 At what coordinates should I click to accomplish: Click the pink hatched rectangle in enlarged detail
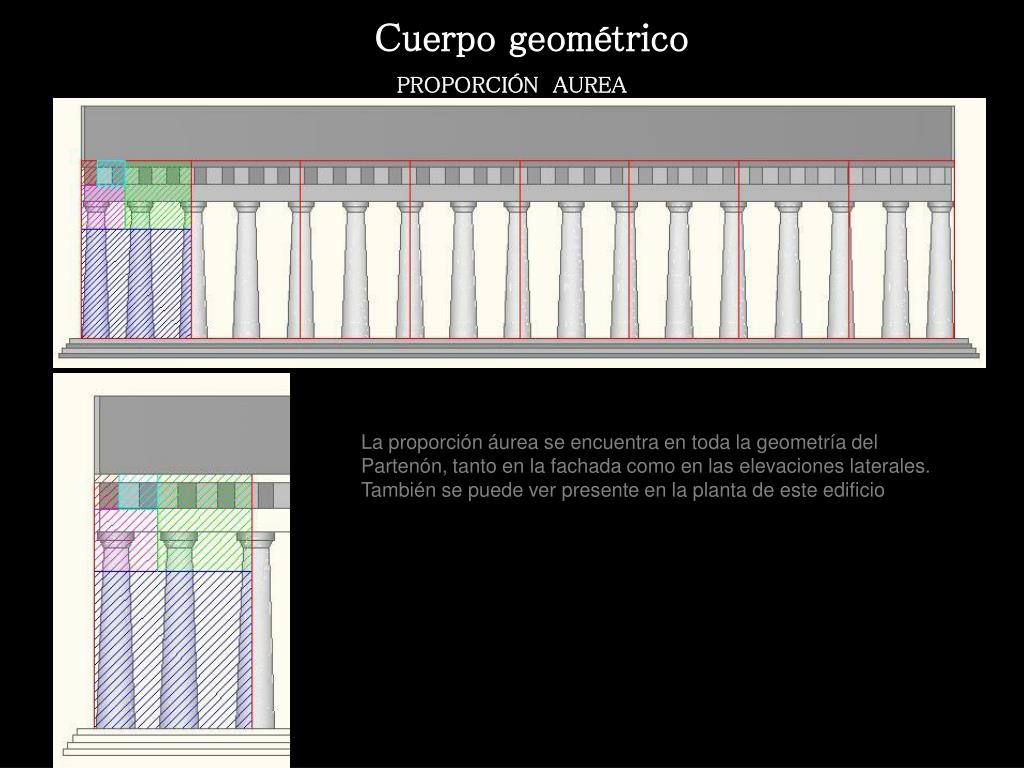pos(126,540)
